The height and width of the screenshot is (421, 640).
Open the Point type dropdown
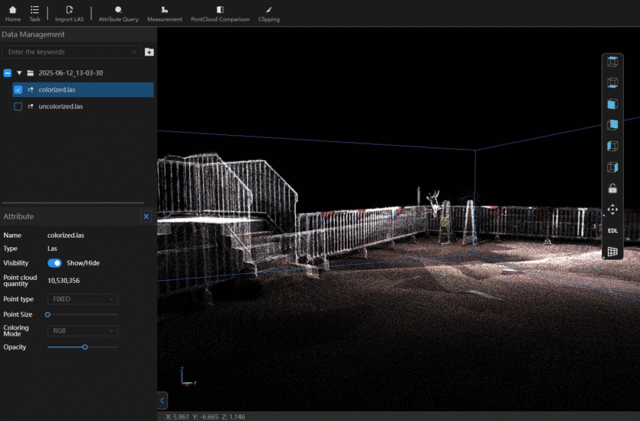(x=83, y=299)
